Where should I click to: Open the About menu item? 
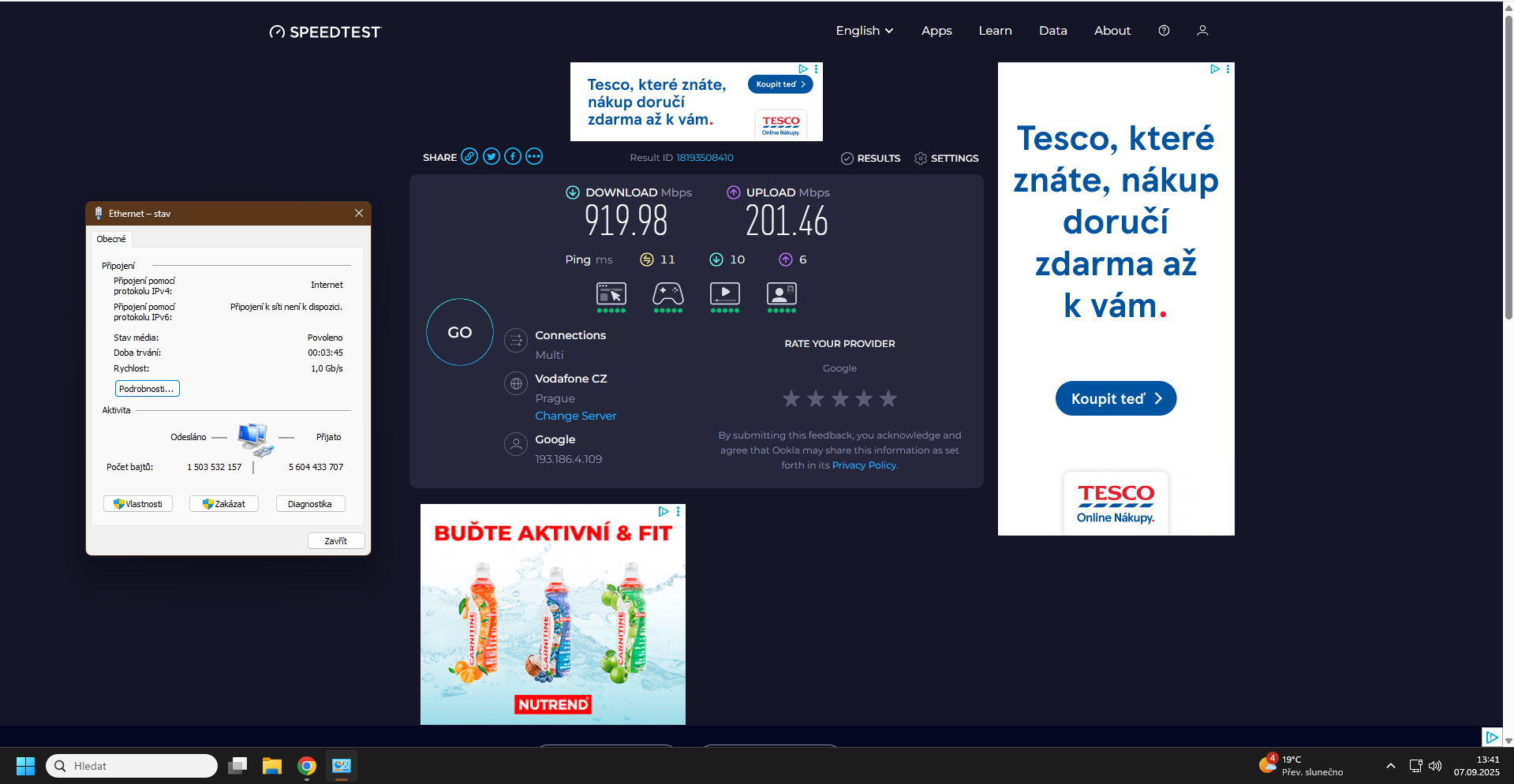coord(1112,31)
